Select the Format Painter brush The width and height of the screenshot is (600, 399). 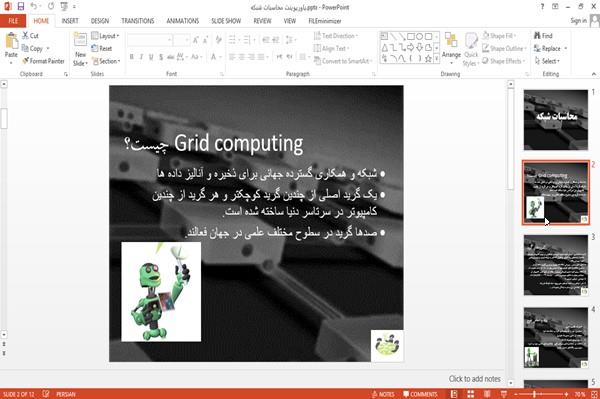click(x=43, y=61)
